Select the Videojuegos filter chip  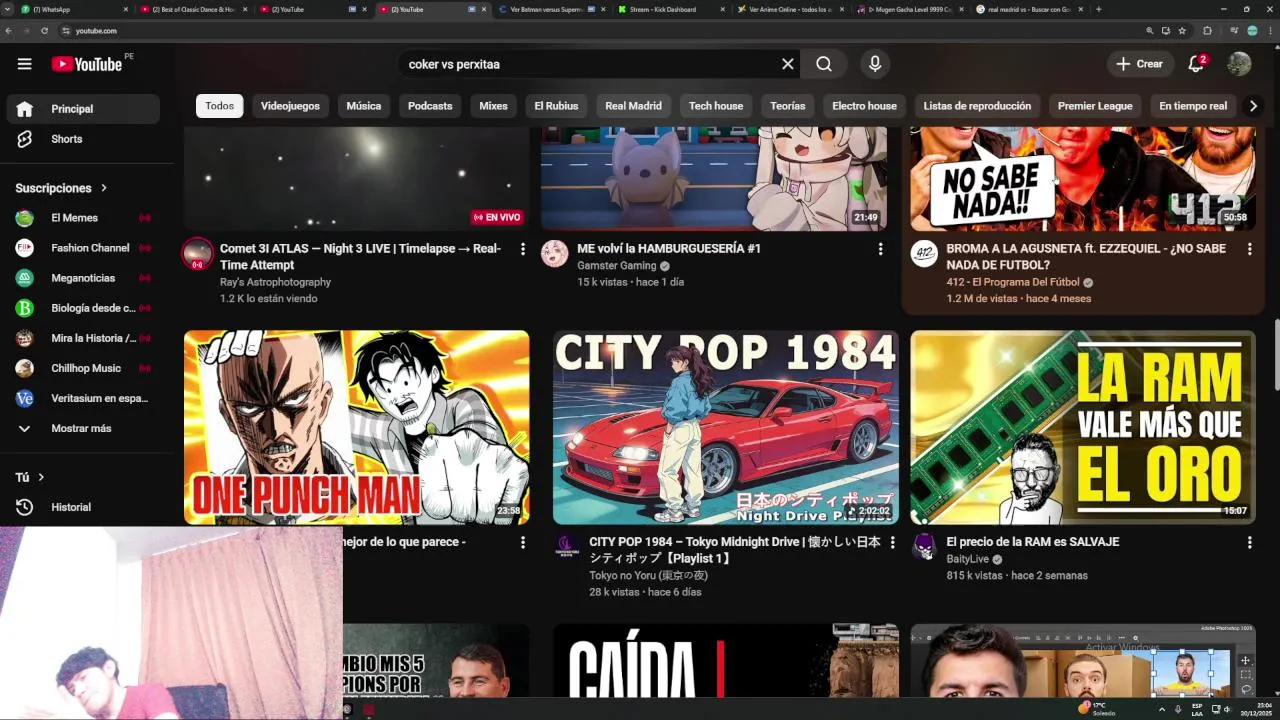pyautogui.click(x=290, y=106)
